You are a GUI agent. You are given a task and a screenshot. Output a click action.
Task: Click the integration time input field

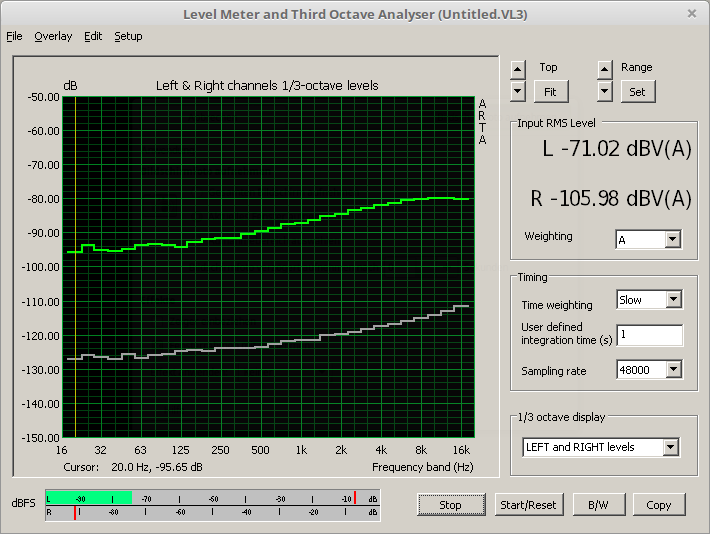click(x=649, y=335)
